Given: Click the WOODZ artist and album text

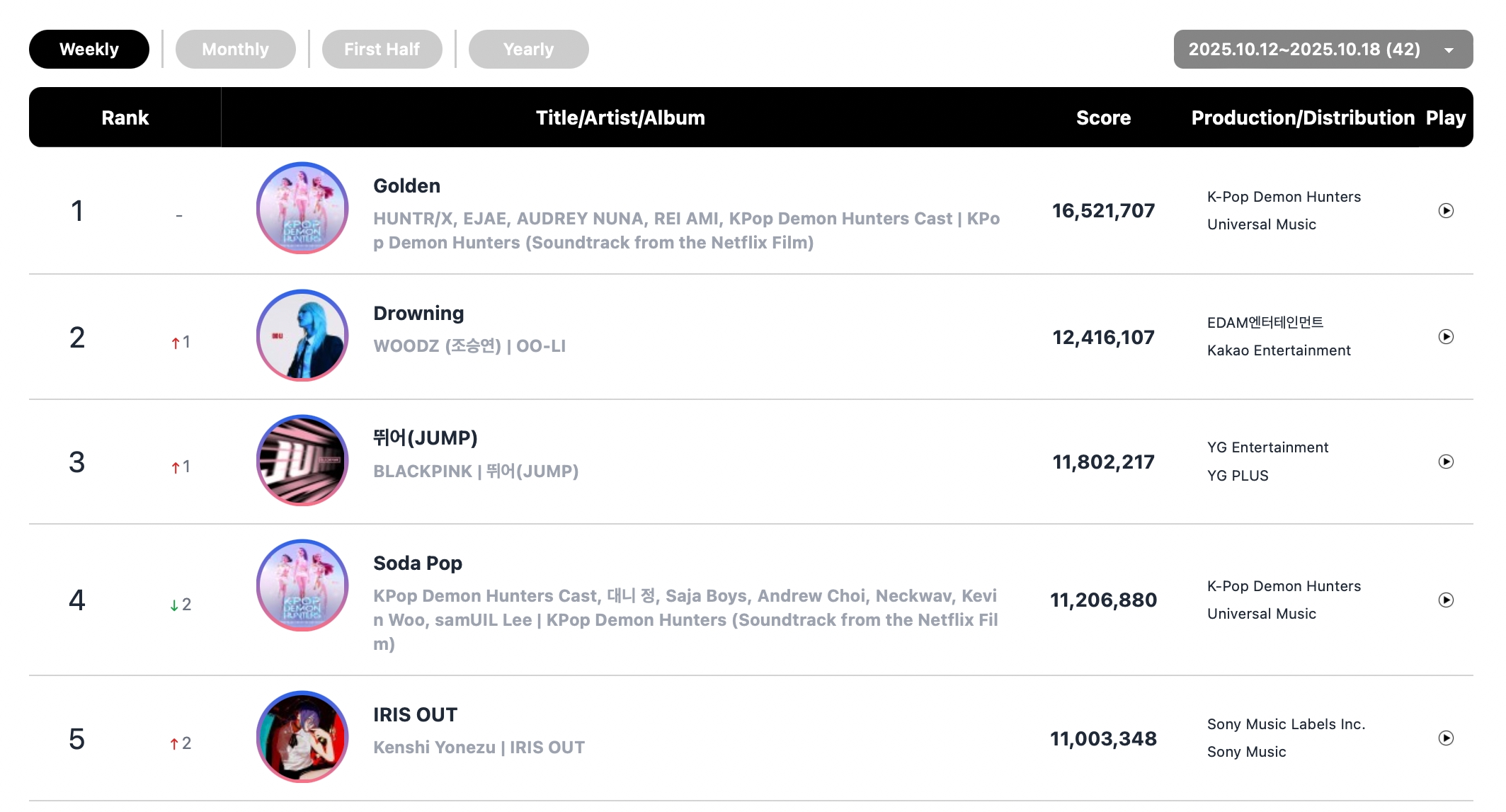Looking at the screenshot, I should pos(469,346).
